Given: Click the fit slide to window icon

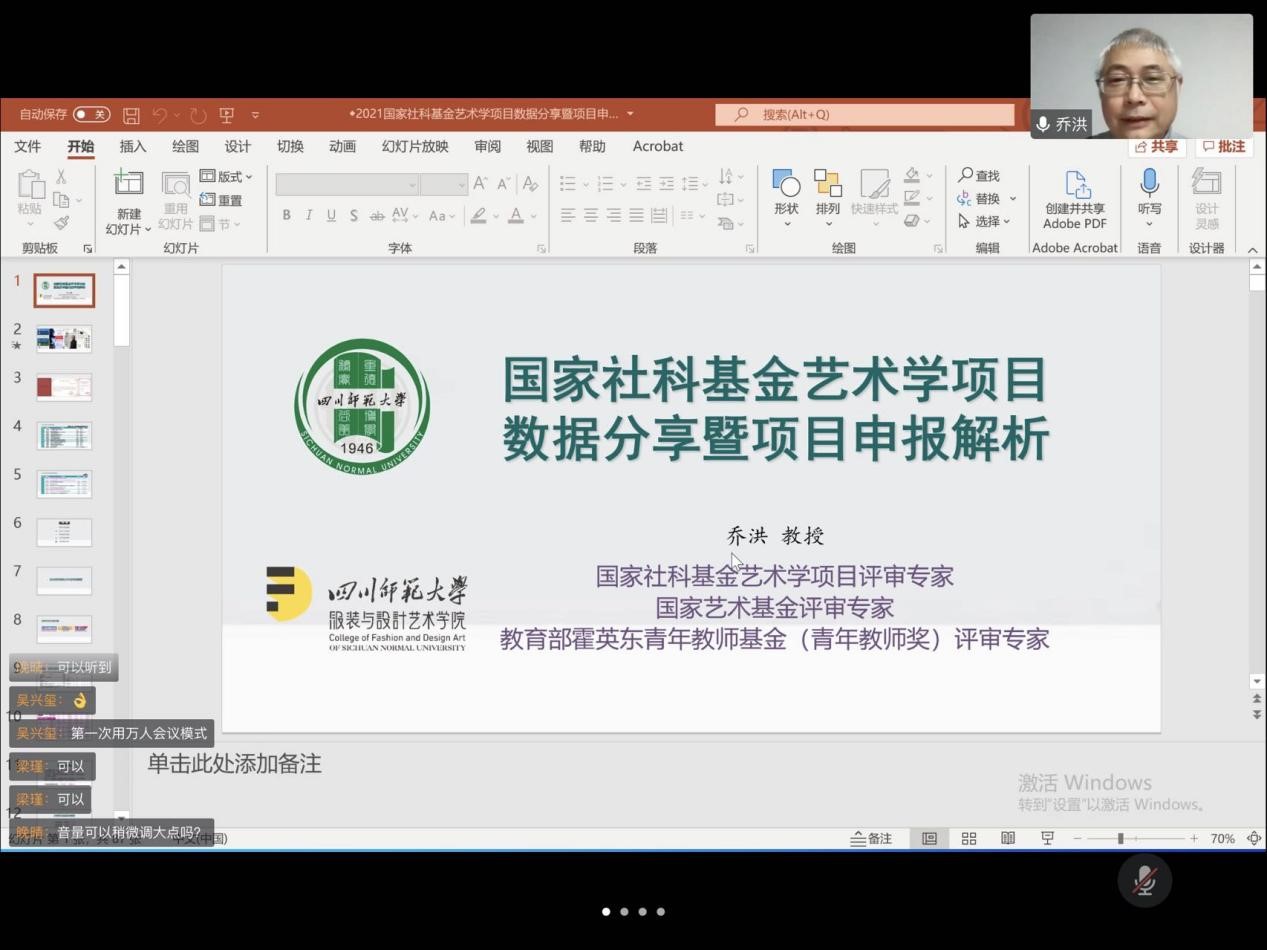Looking at the screenshot, I should point(1254,839).
